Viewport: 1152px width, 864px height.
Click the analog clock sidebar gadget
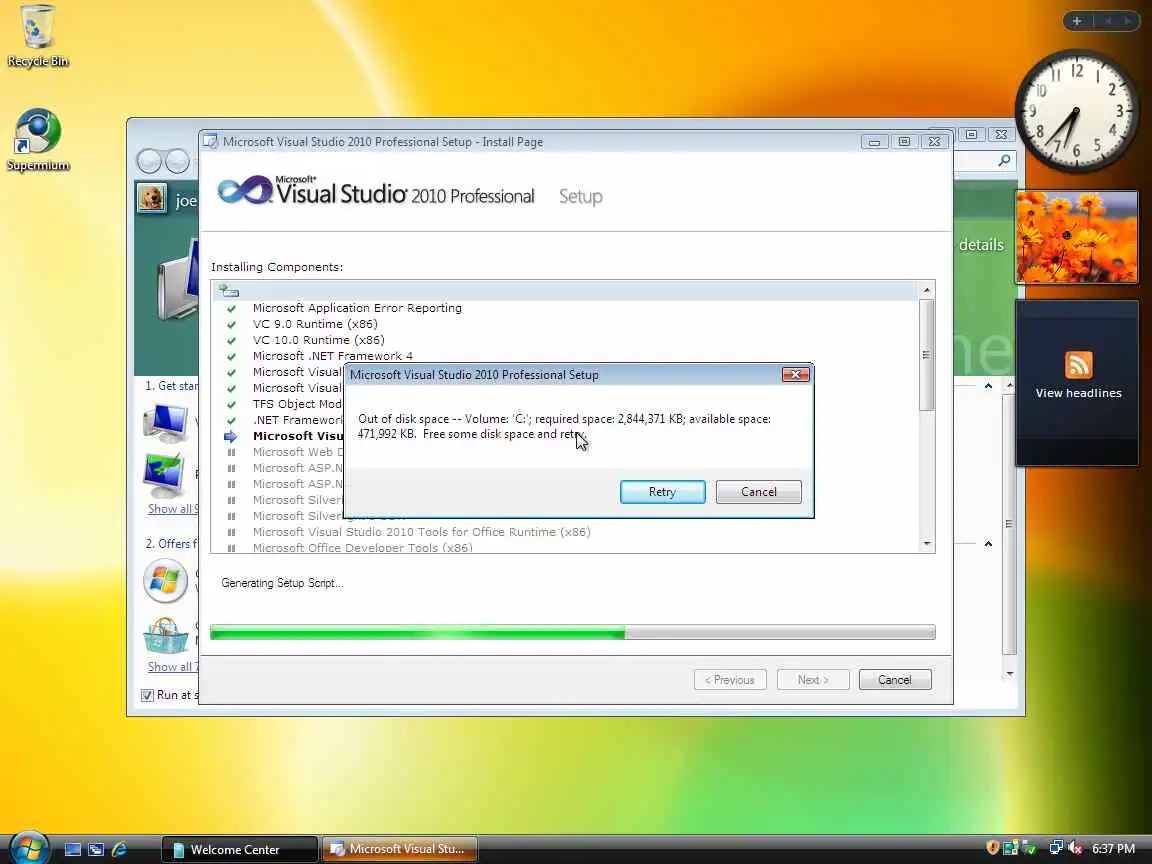[1076, 110]
